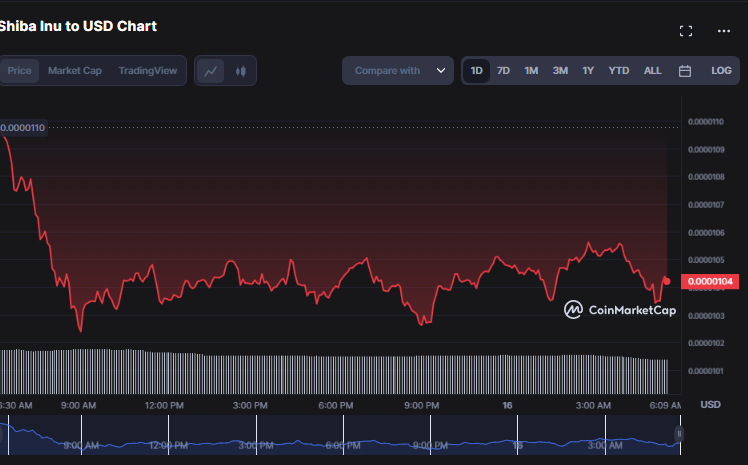Image resolution: width=748 pixels, height=465 pixels.
Task: Switch to line chart view icon
Action: pos(210,71)
